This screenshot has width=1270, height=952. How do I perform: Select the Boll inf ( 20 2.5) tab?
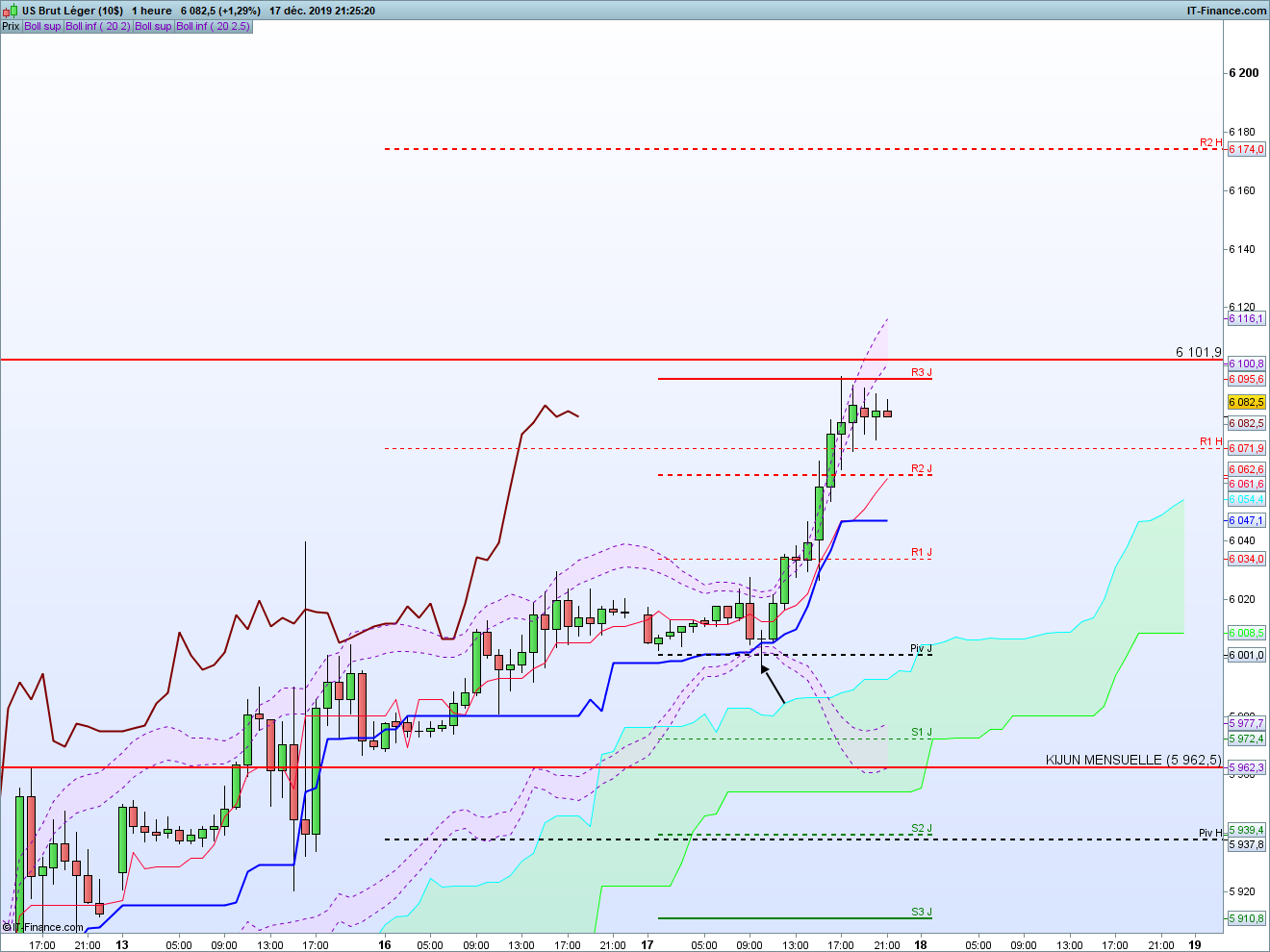[x=214, y=26]
